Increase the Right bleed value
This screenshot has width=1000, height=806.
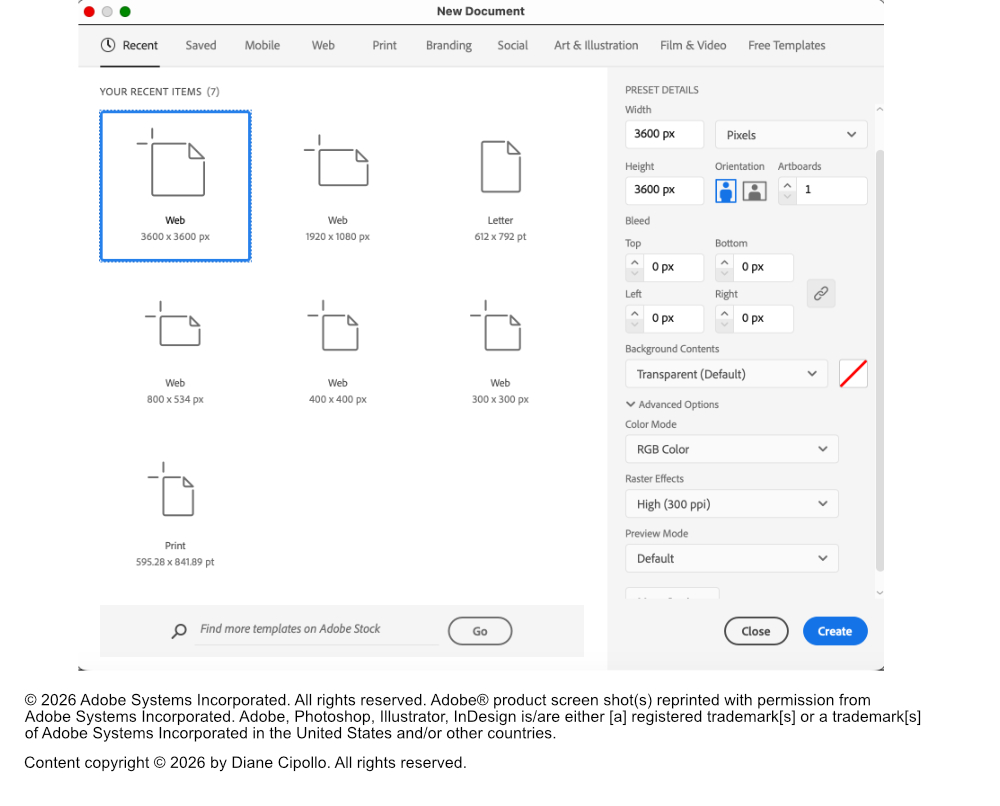(724, 313)
